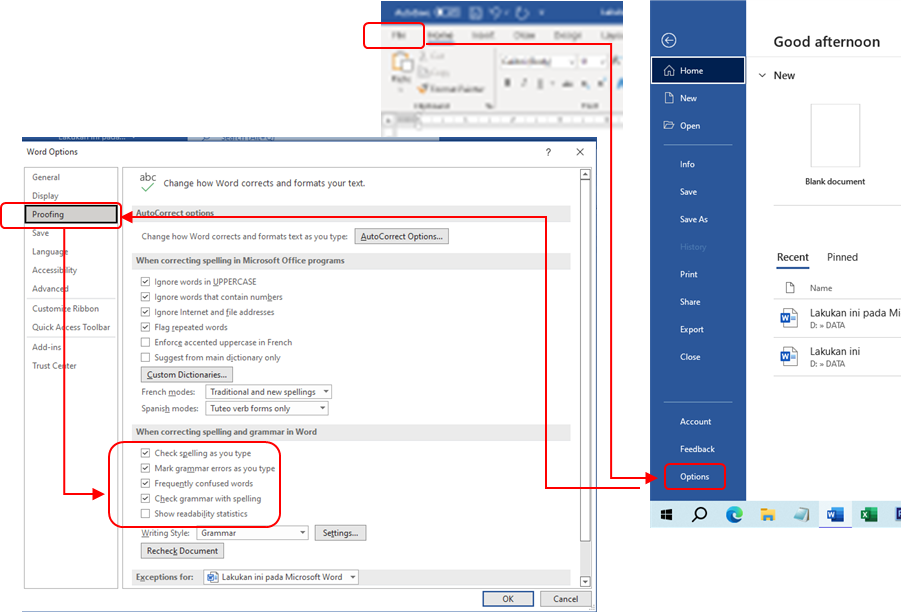
Task: Click the Recheck Document button
Action: (x=182, y=551)
